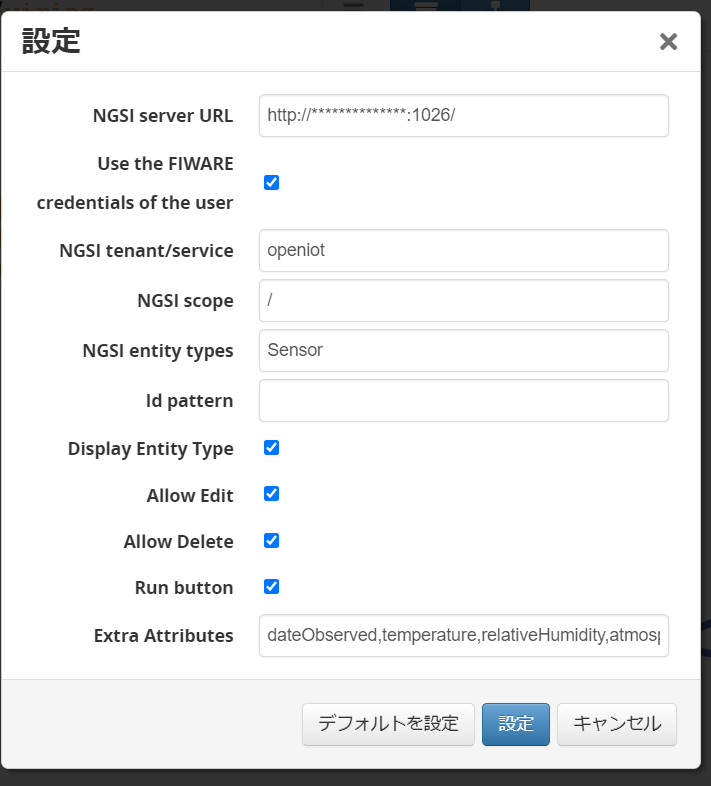The height and width of the screenshot is (786, 711).
Task: Click the Allow Edit label text
Action: [190, 495]
